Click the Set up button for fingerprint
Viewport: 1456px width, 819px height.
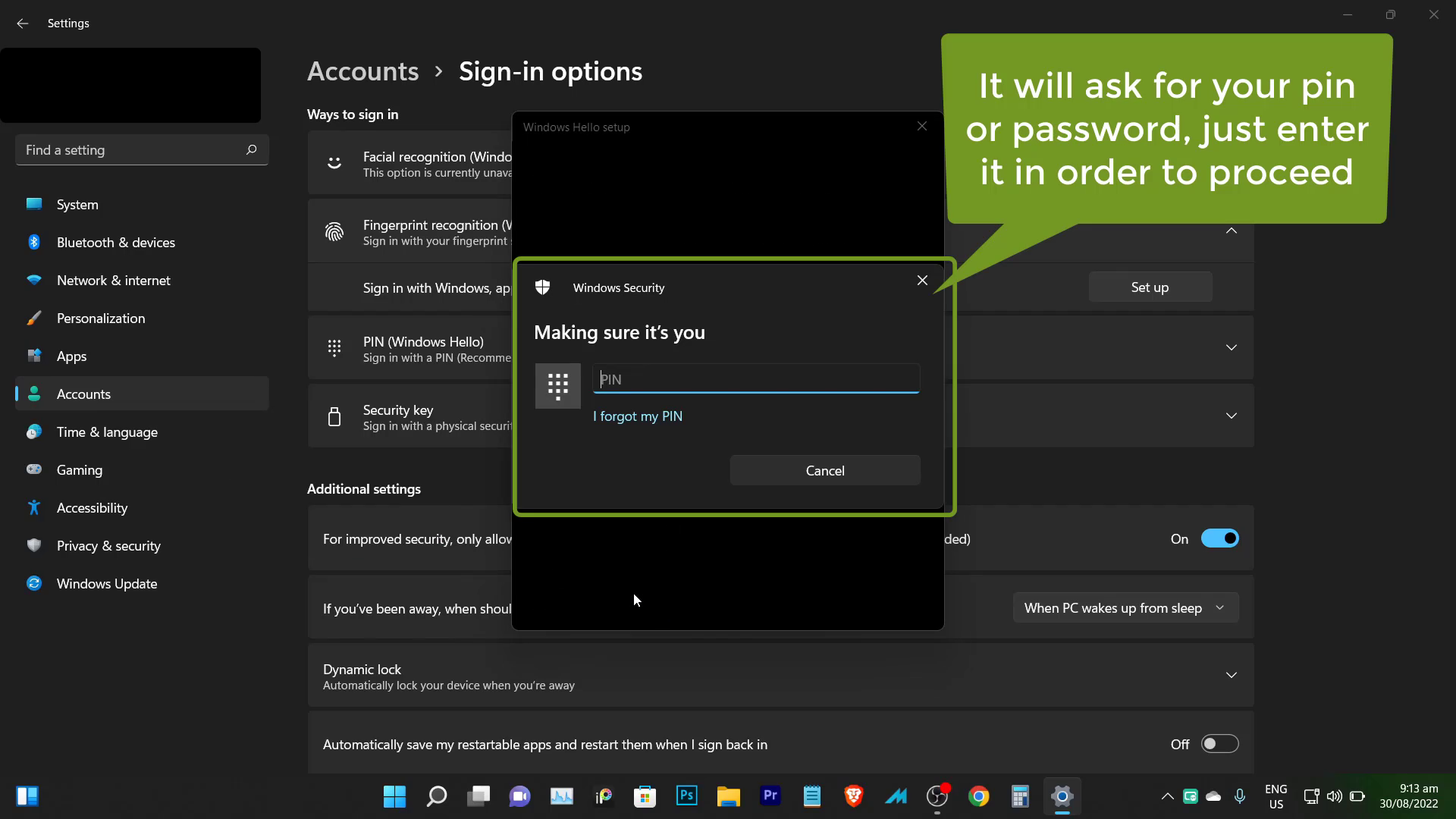1150,287
